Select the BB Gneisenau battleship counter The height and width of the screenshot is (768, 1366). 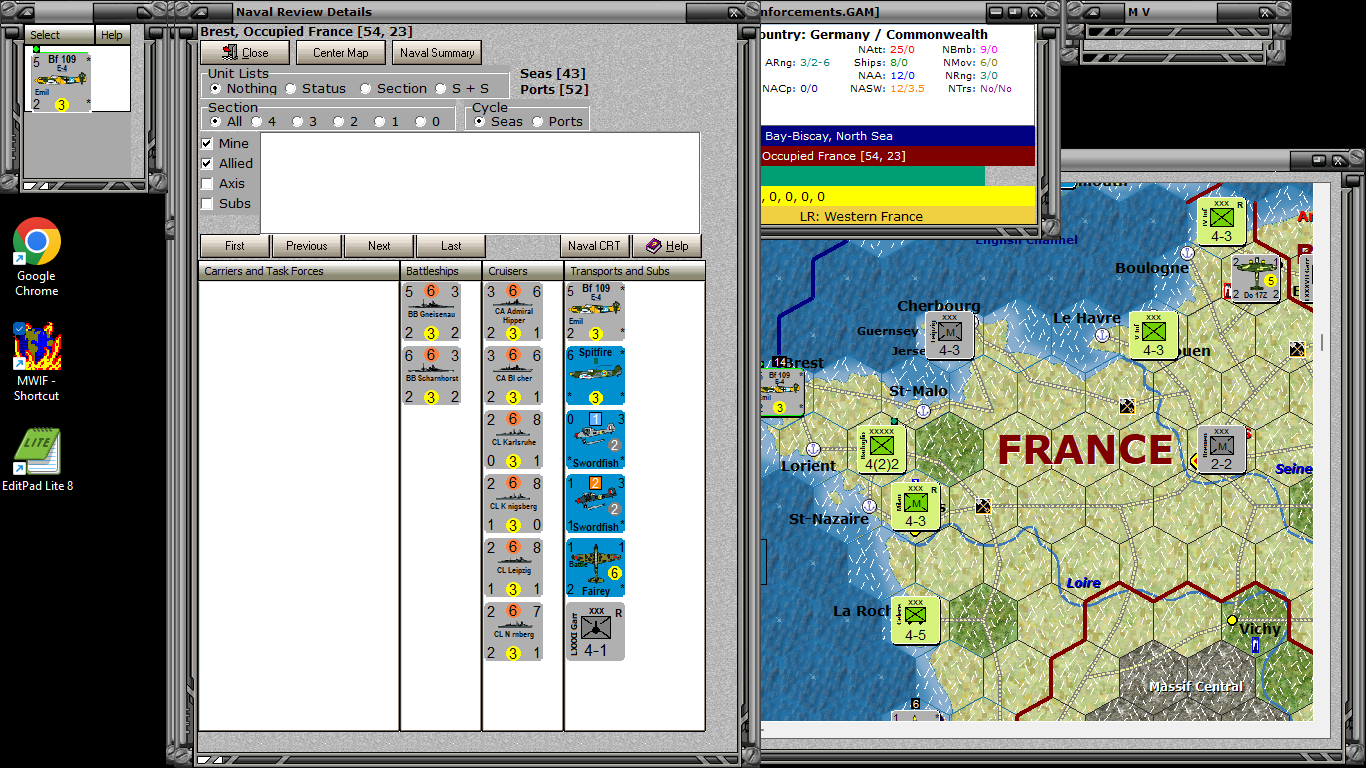pyautogui.click(x=432, y=313)
